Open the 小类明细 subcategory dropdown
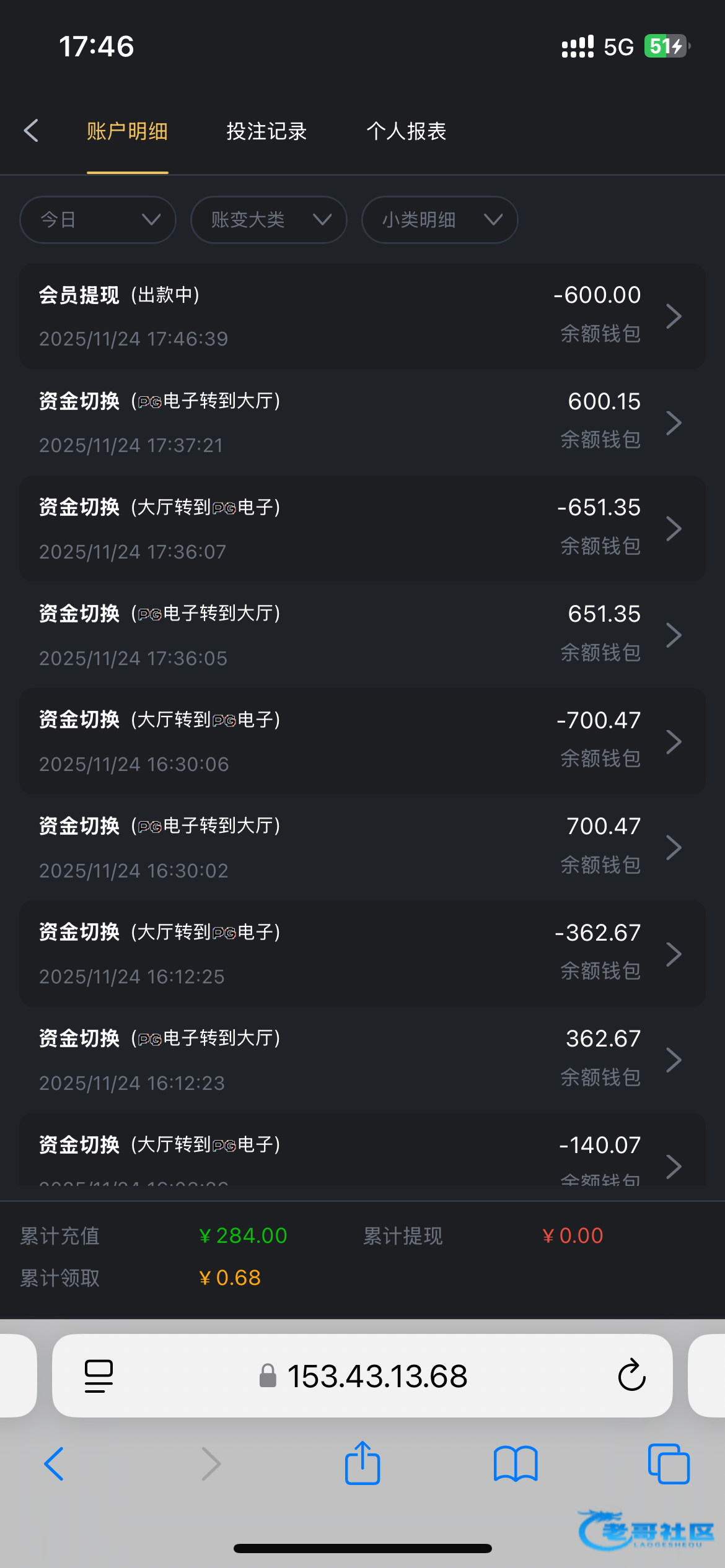725x1568 pixels. click(x=439, y=220)
